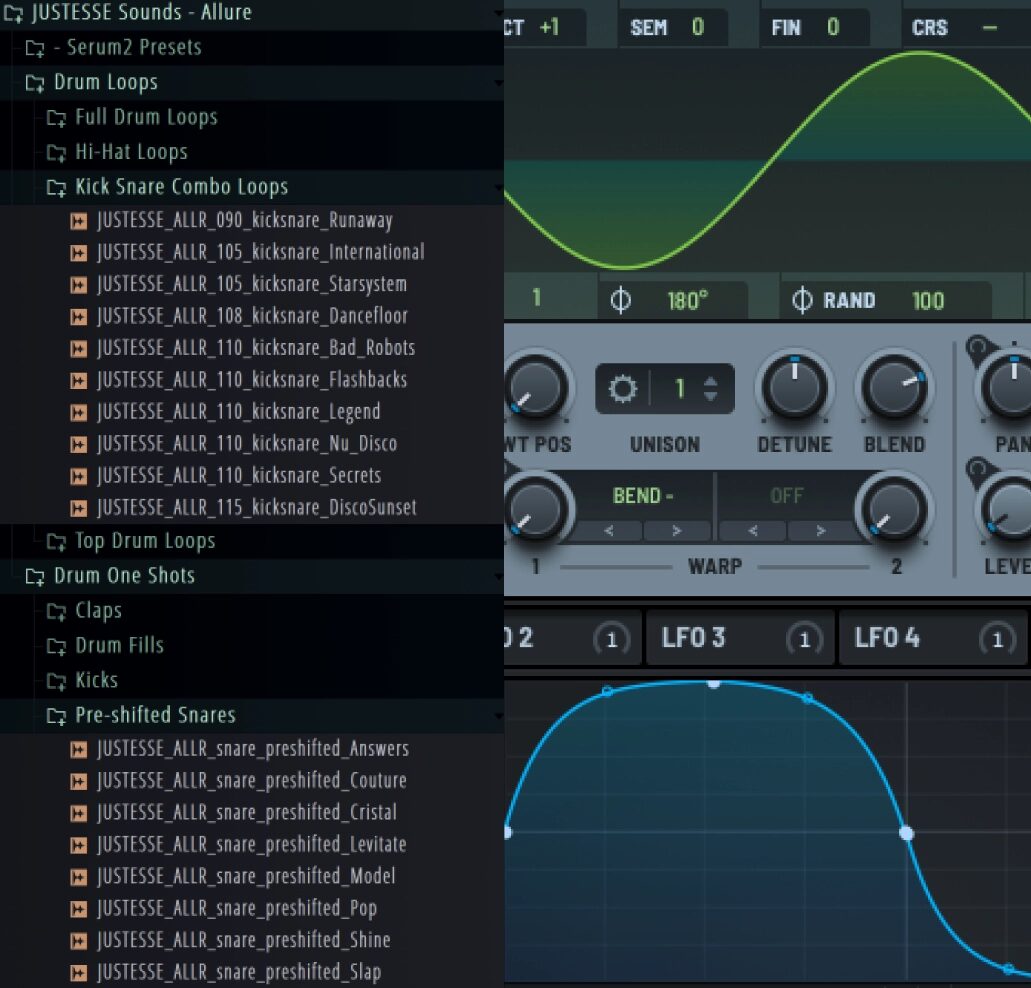Click the audio icon of kicksnare_Bad_Robots sample
The width and height of the screenshot is (1031, 988).
[78, 348]
